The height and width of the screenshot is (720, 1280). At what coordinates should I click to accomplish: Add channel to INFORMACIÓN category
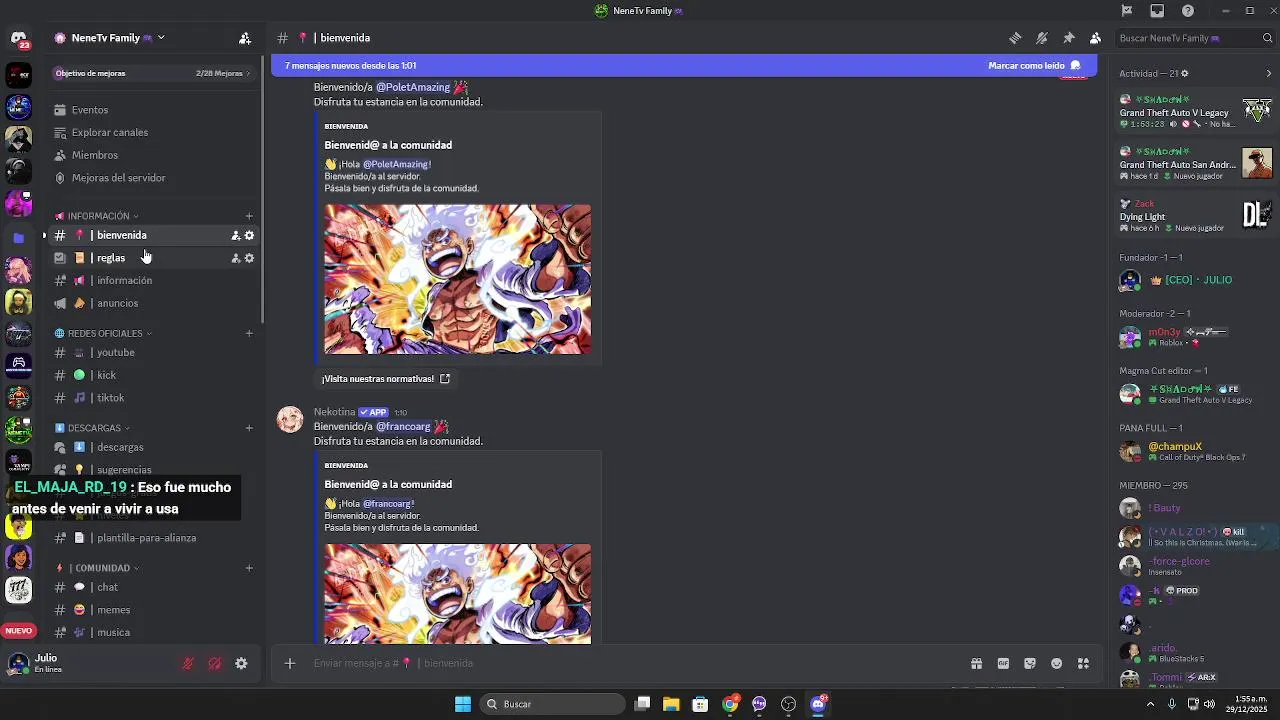(x=249, y=216)
